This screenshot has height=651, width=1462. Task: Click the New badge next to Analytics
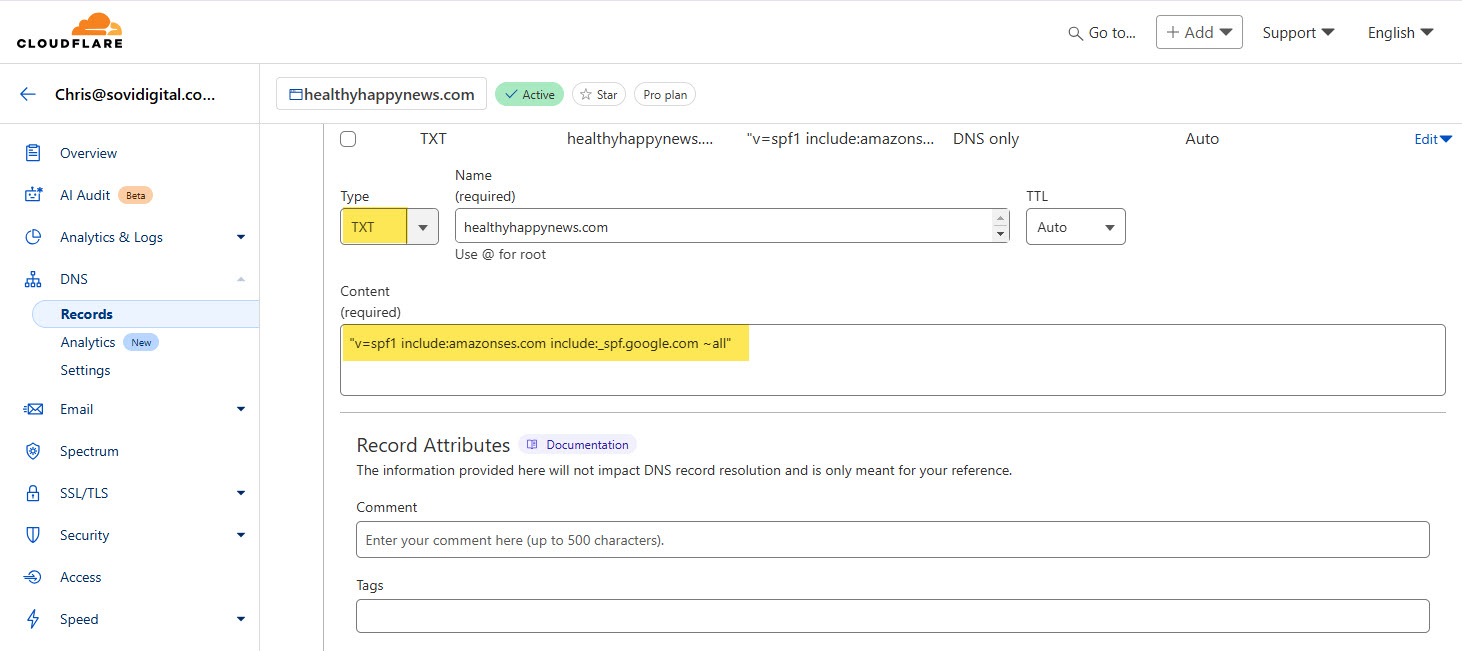(141, 342)
